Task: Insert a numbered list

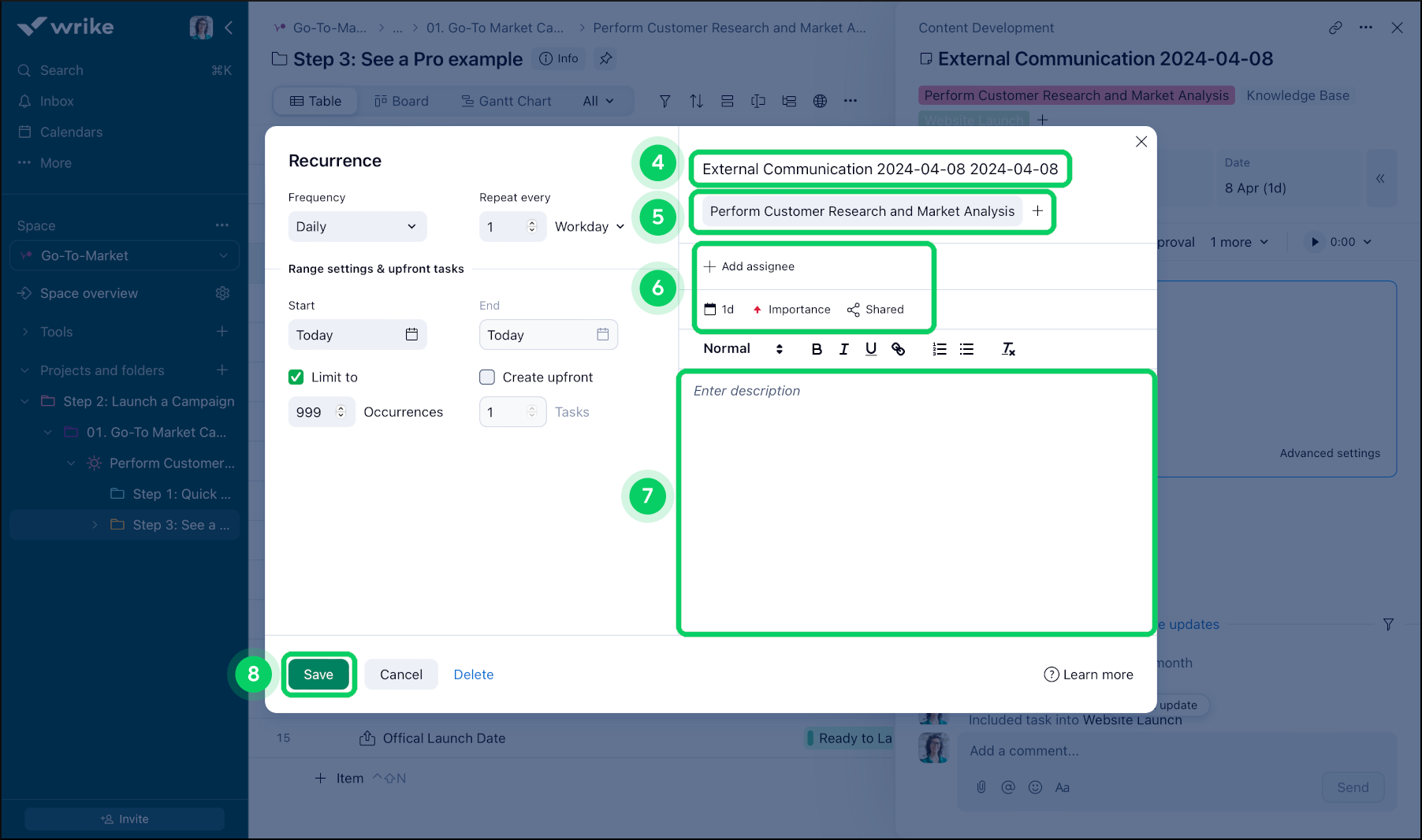Action: 939,349
